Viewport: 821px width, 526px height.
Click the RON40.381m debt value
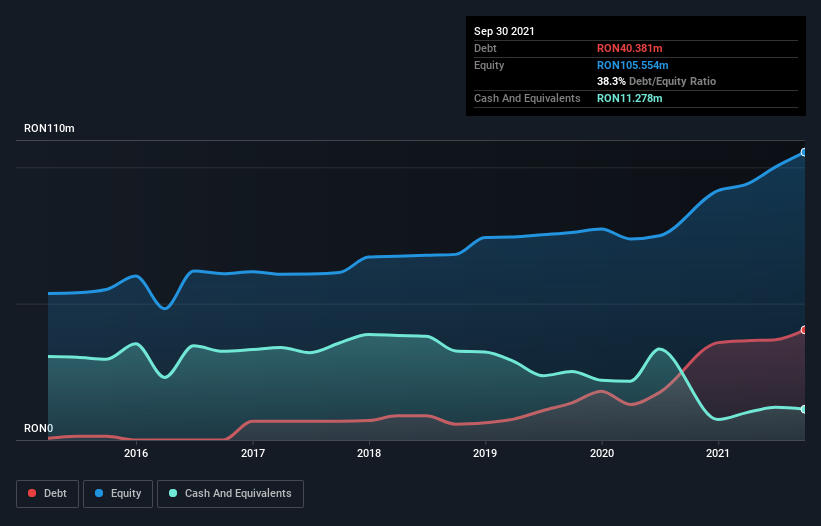click(x=629, y=48)
